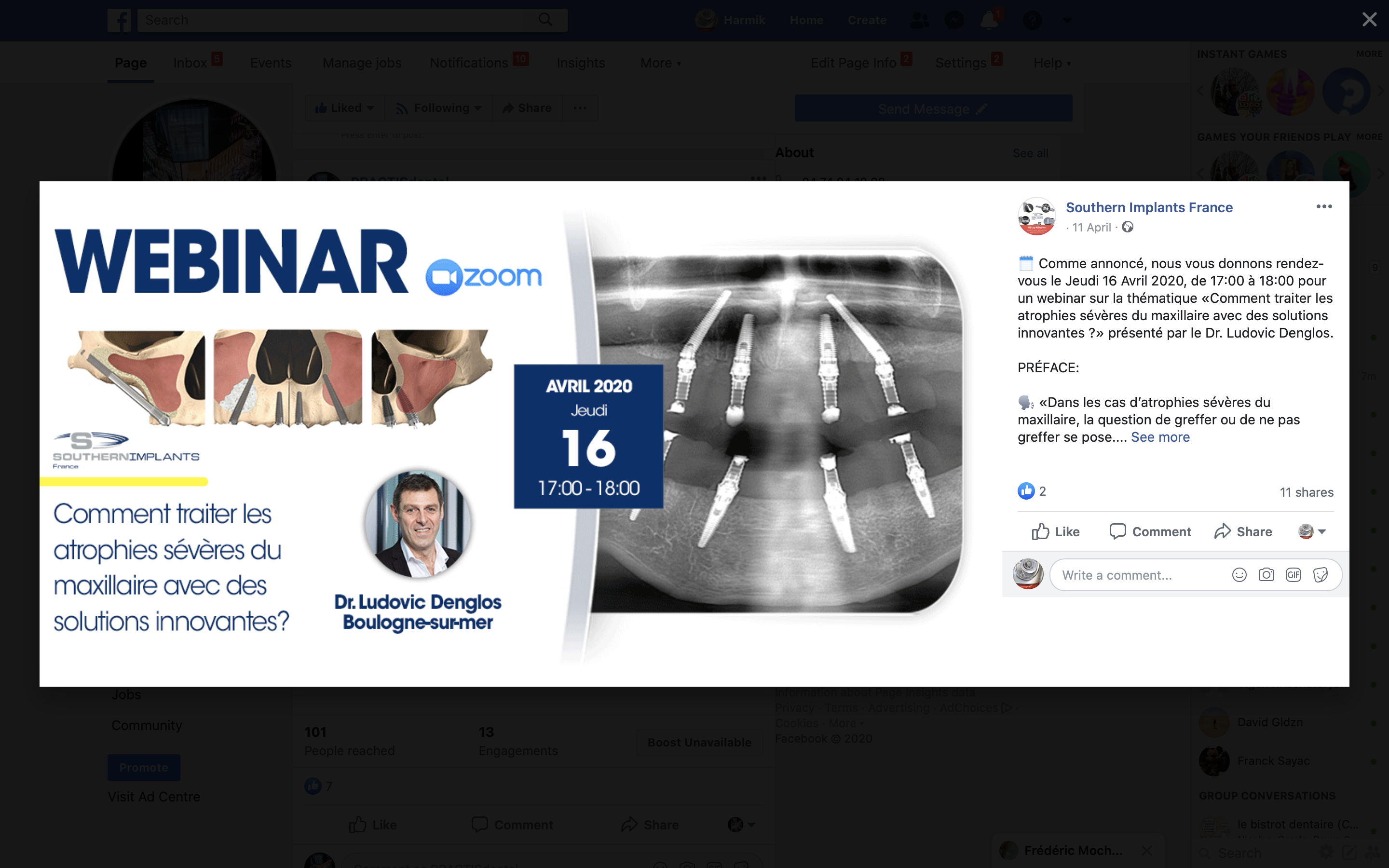
Task: Add a GIF to the comment
Action: click(1293, 575)
